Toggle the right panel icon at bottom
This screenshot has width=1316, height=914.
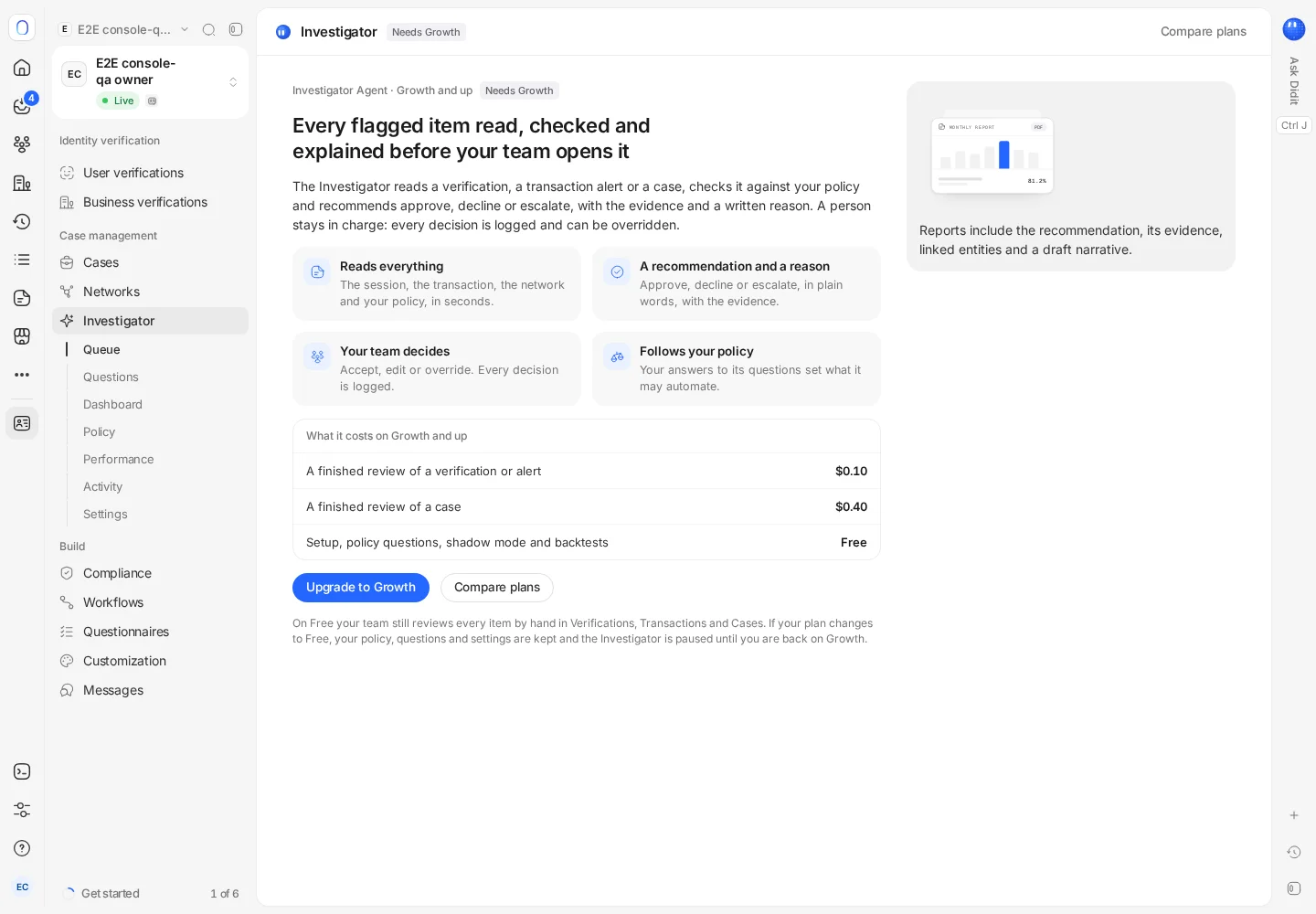pyautogui.click(x=1294, y=888)
